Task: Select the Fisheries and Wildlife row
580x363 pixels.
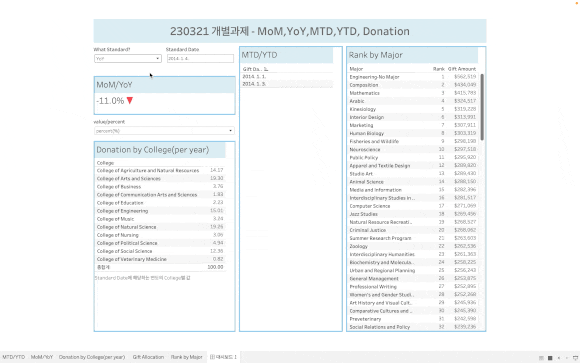Action: (412, 141)
